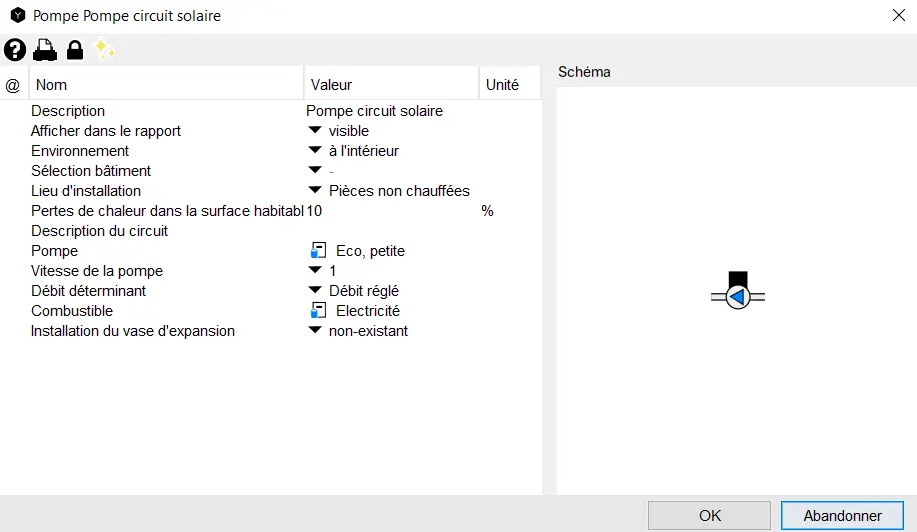Viewport: 917px width, 532px height.
Task: Open catalog icon beside Electricité
Action: click(318, 311)
